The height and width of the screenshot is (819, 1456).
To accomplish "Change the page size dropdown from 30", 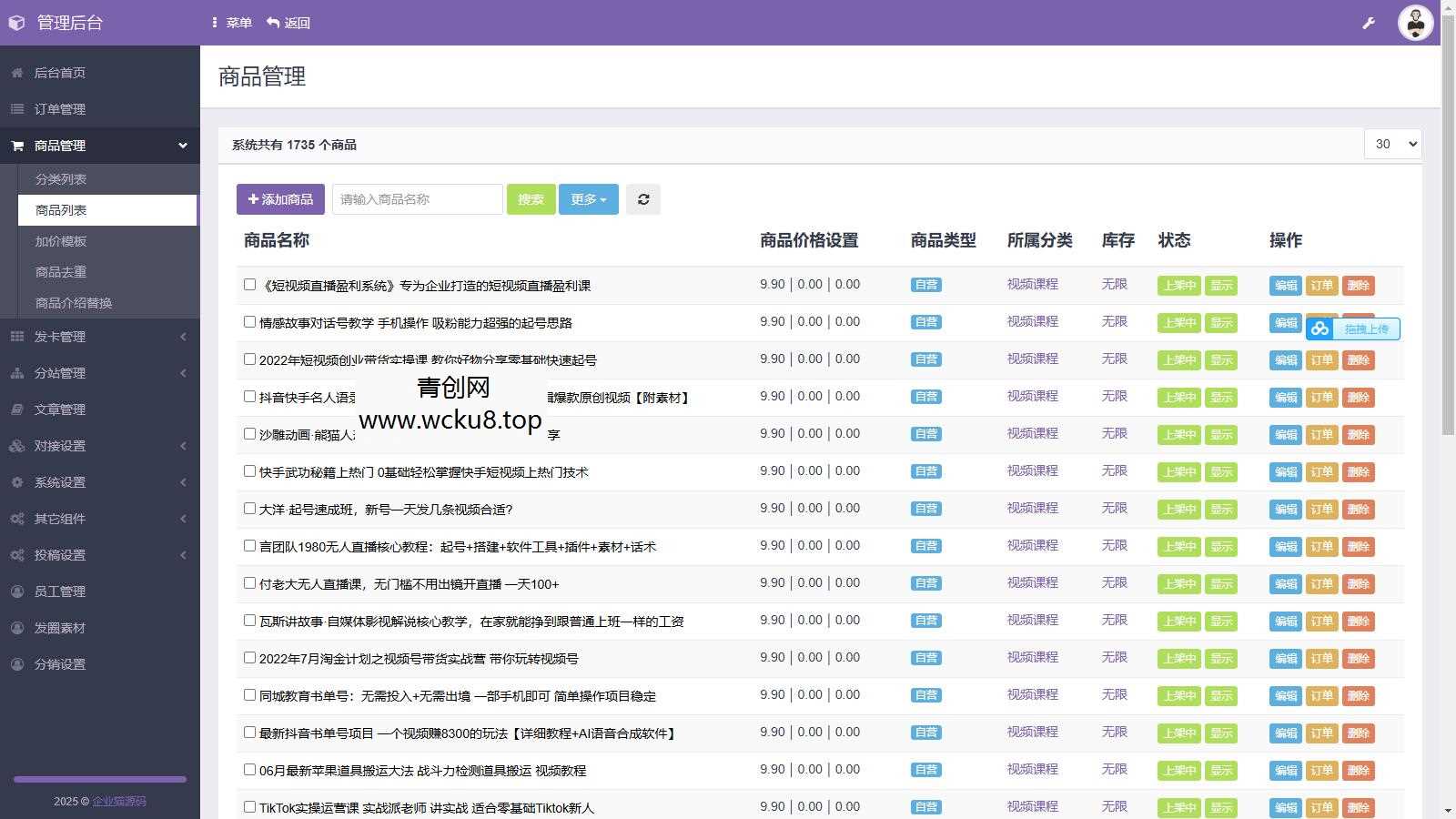I will click(x=1392, y=144).
